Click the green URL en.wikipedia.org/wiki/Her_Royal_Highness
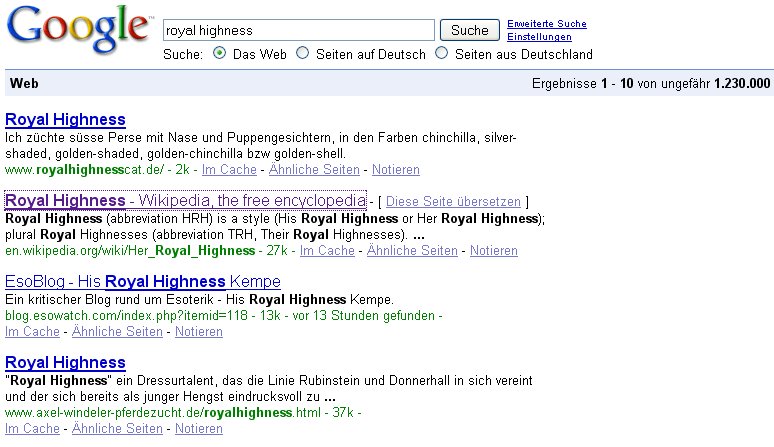774x447 pixels. [x=130, y=251]
